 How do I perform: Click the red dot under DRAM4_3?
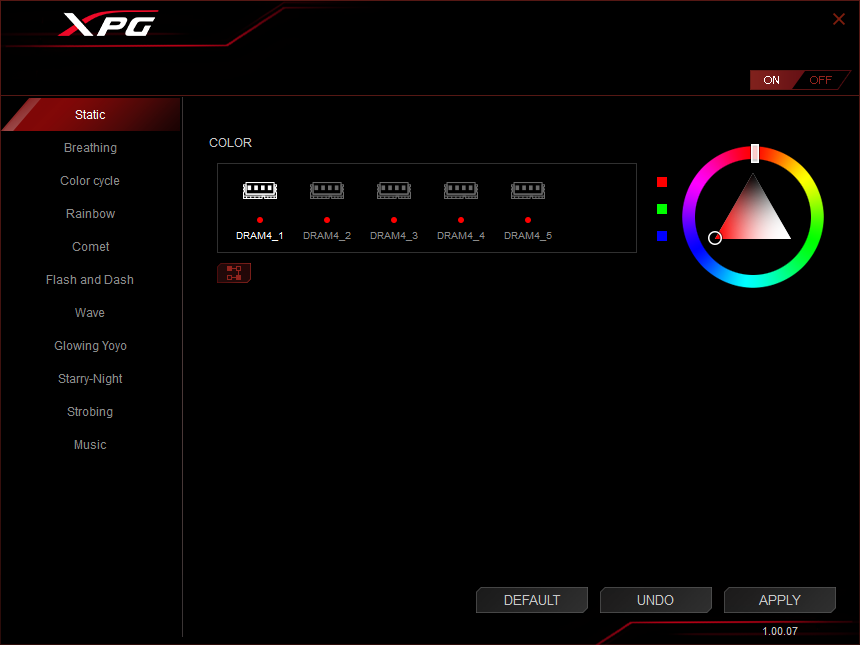[394, 220]
